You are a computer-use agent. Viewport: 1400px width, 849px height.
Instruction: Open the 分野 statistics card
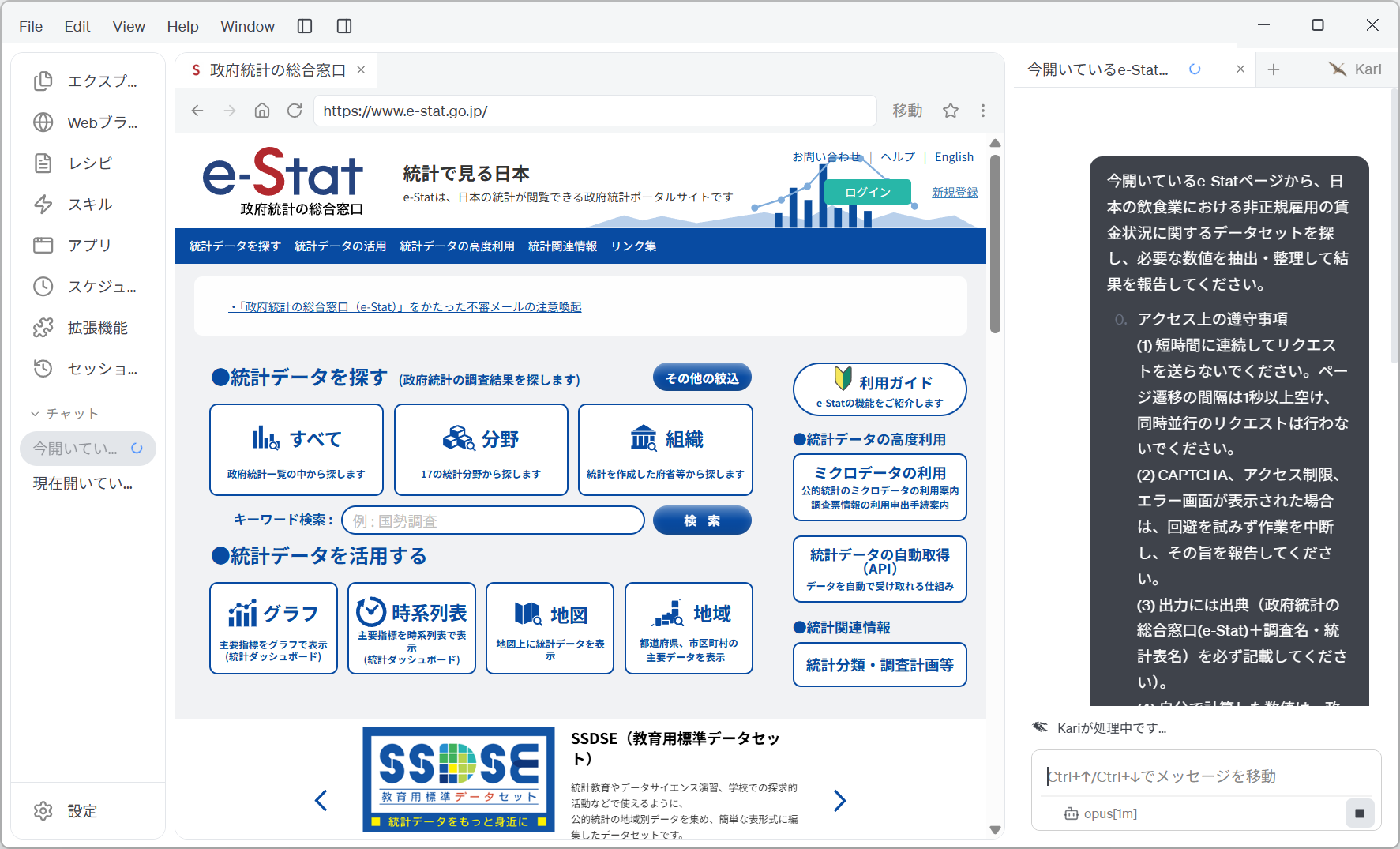pyautogui.click(x=481, y=449)
